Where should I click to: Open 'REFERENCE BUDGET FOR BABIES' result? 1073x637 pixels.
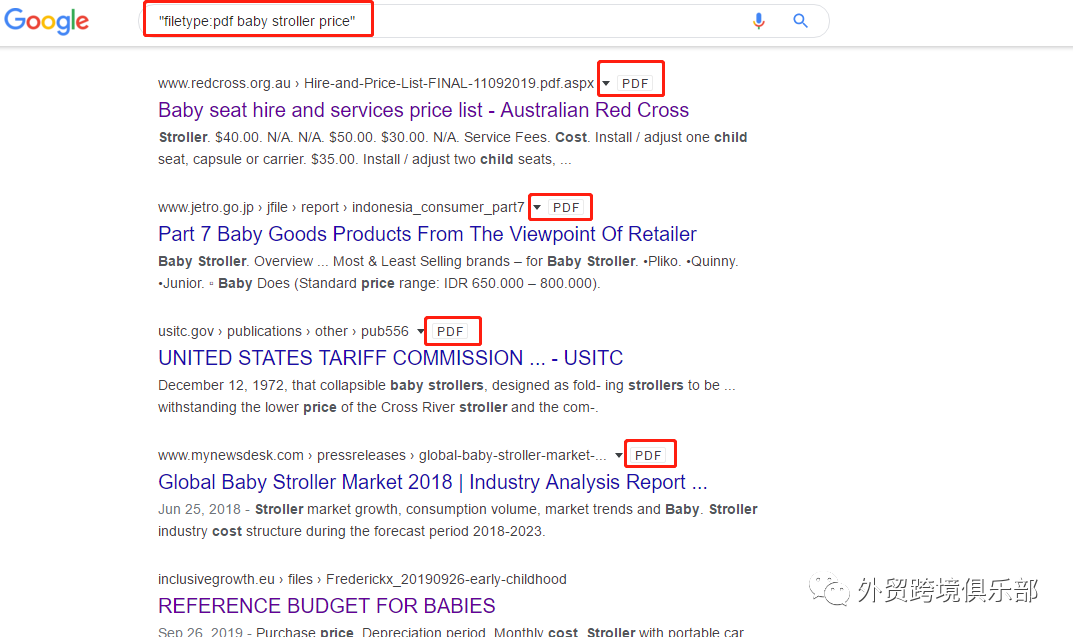click(x=326, y=606)
